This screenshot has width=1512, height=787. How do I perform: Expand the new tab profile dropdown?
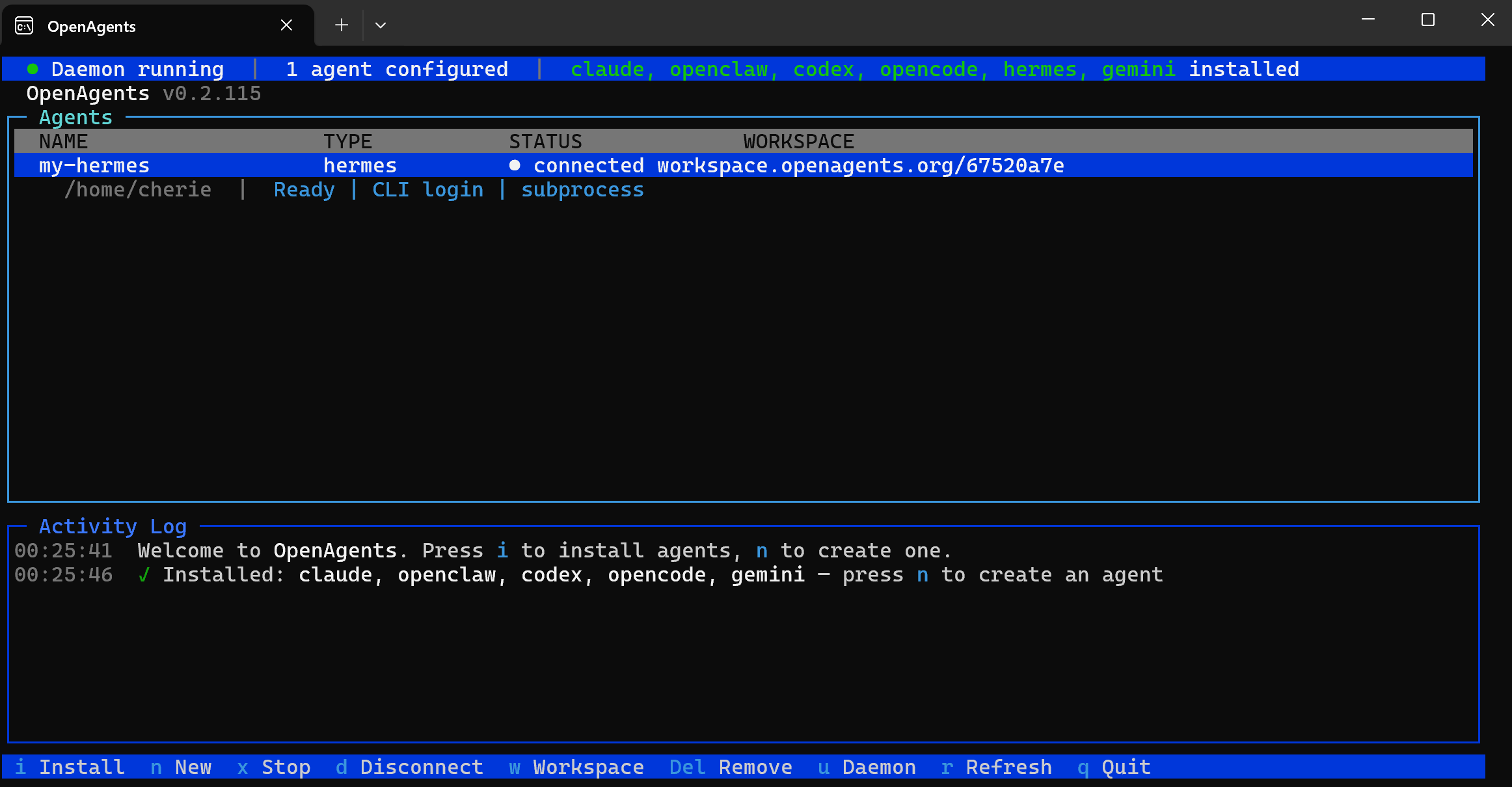pos(381,25)
